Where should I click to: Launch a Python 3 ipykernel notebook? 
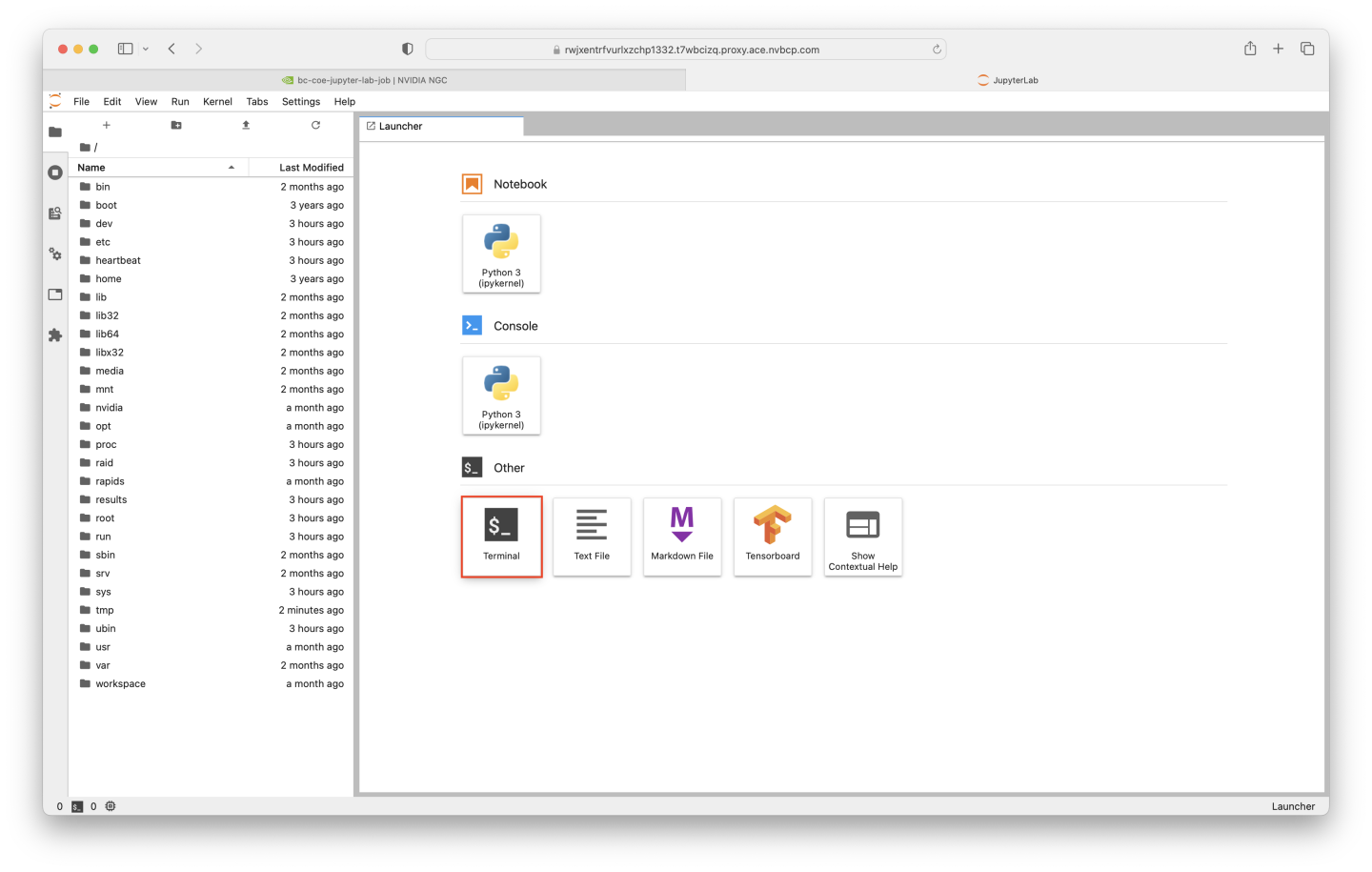(501, 253)
